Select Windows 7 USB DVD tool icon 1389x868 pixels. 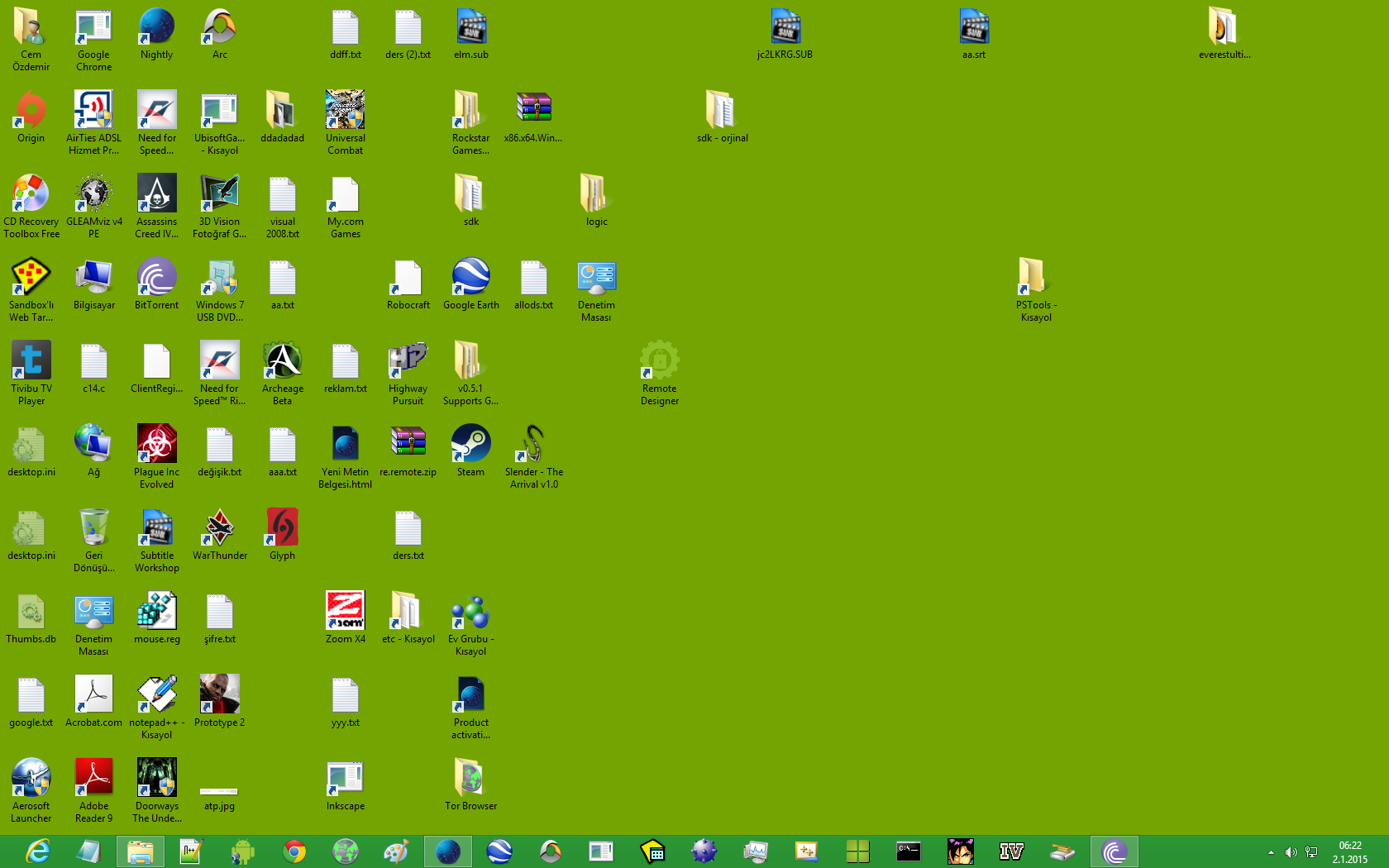point(220,290)
